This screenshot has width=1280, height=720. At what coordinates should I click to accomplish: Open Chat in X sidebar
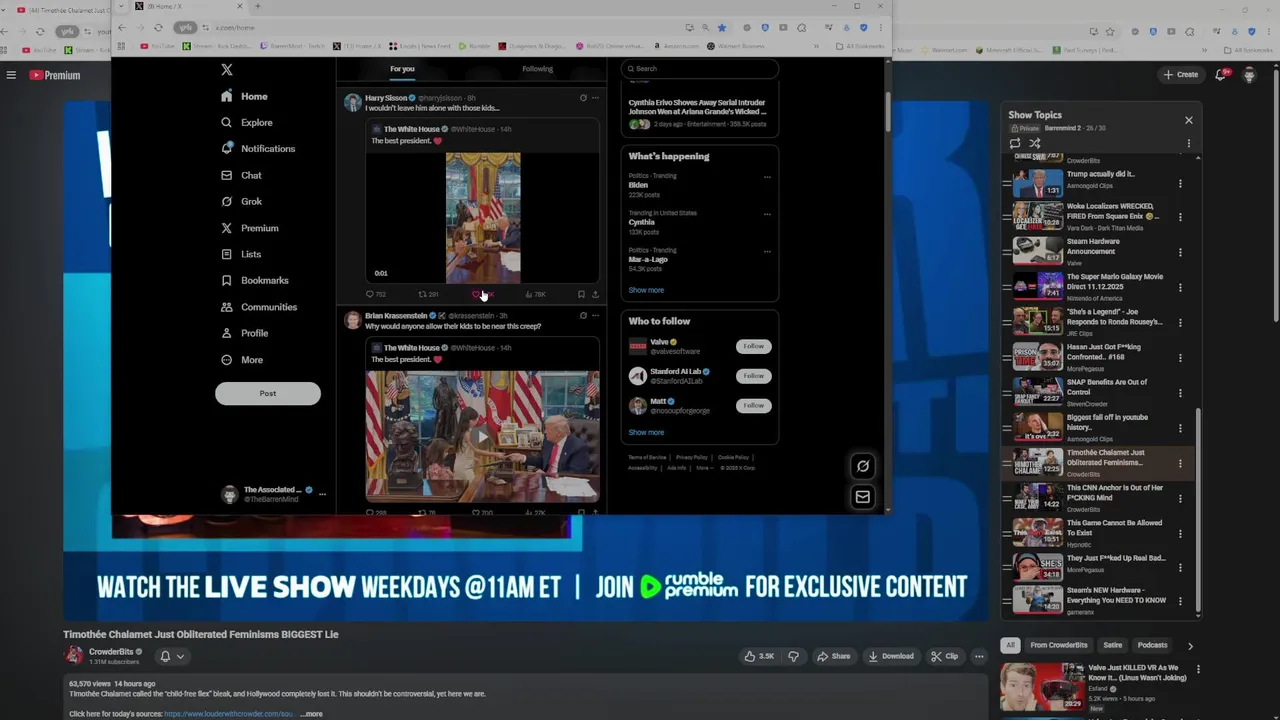point(241,175)
